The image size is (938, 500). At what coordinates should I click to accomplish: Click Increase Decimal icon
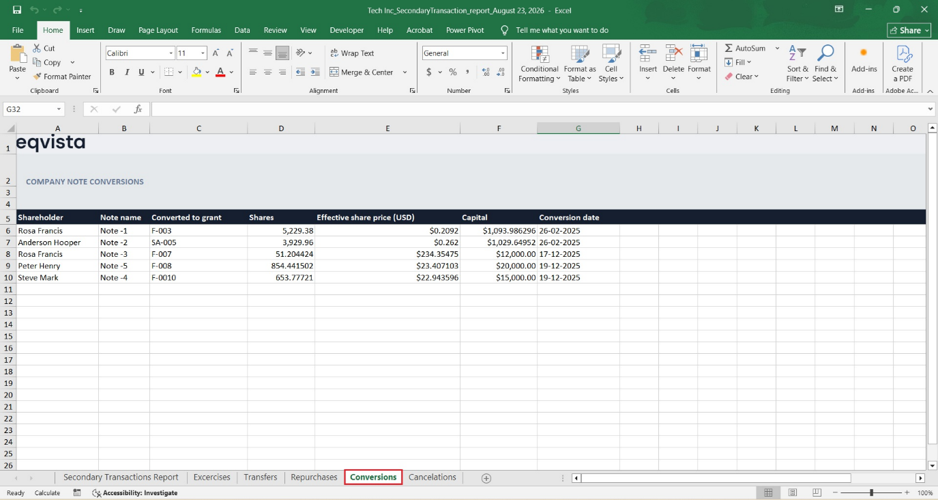click(486, 72)
